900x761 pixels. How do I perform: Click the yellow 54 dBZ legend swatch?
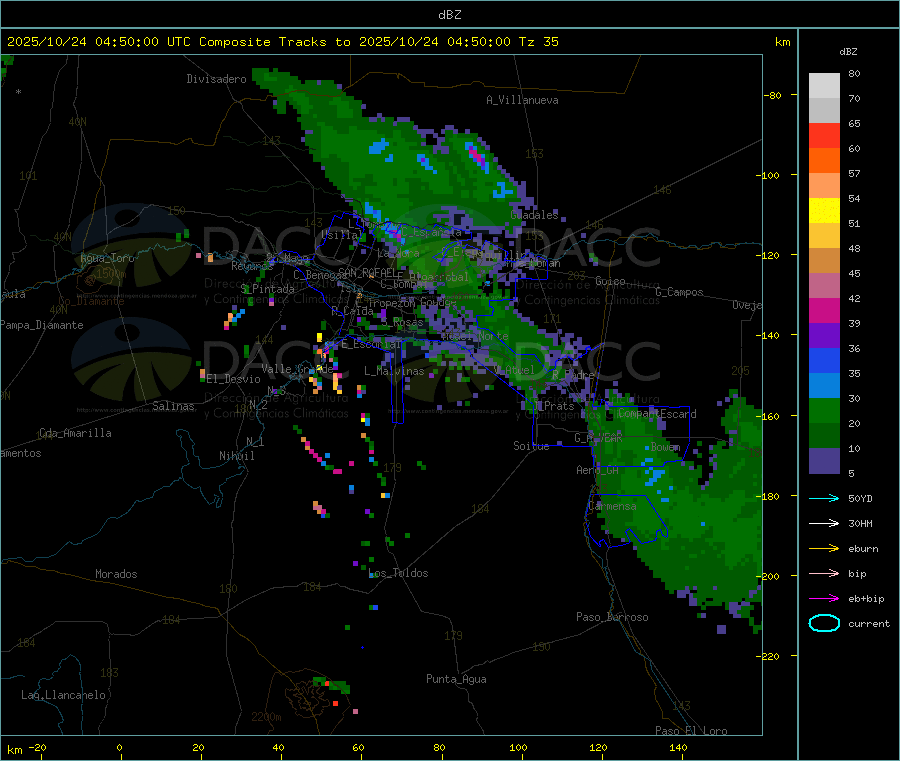tap(824, 211)
